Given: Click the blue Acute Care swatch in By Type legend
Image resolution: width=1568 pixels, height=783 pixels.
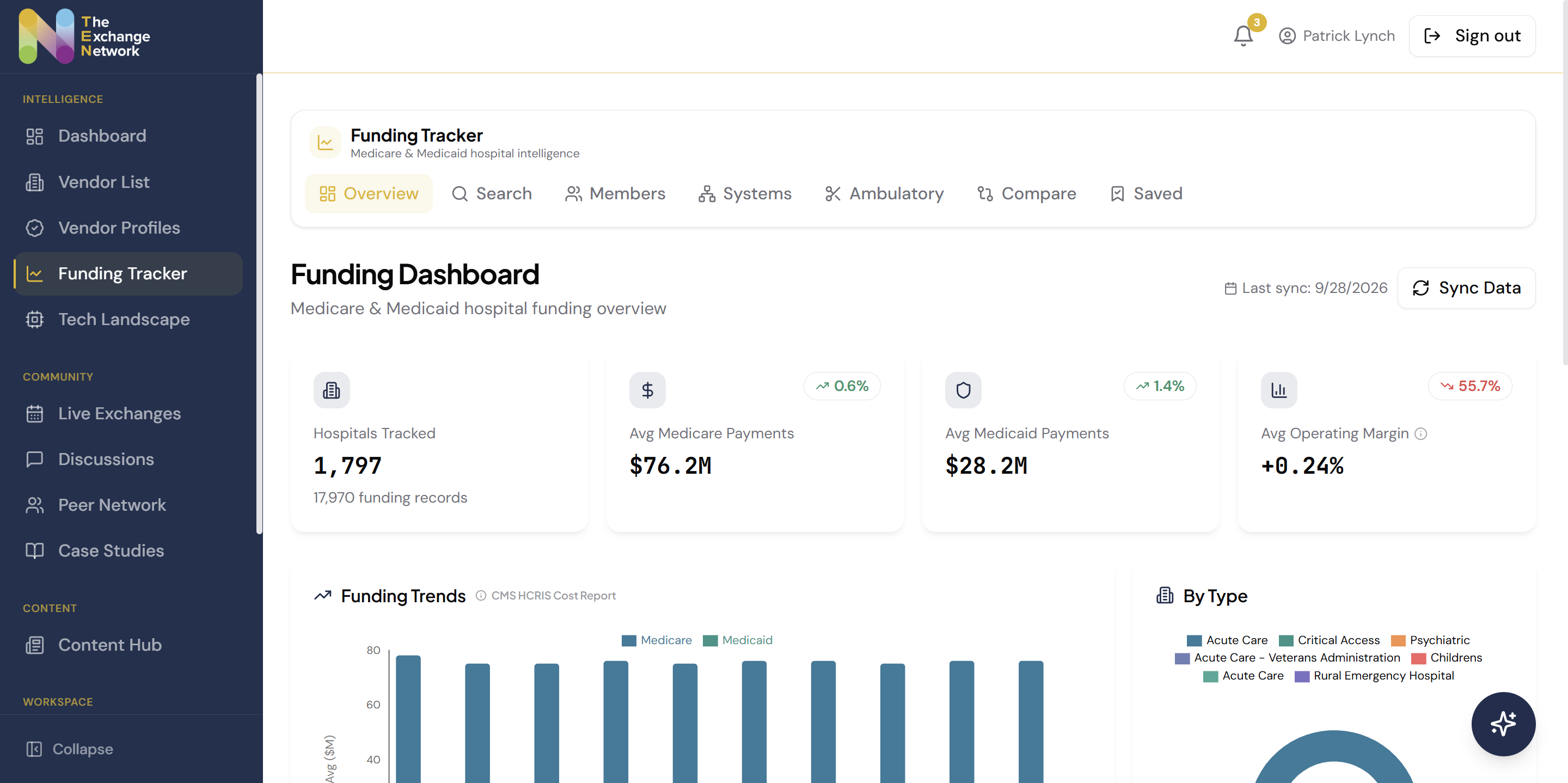Looking at the screenshot, I should click(x=1195, y=640).
